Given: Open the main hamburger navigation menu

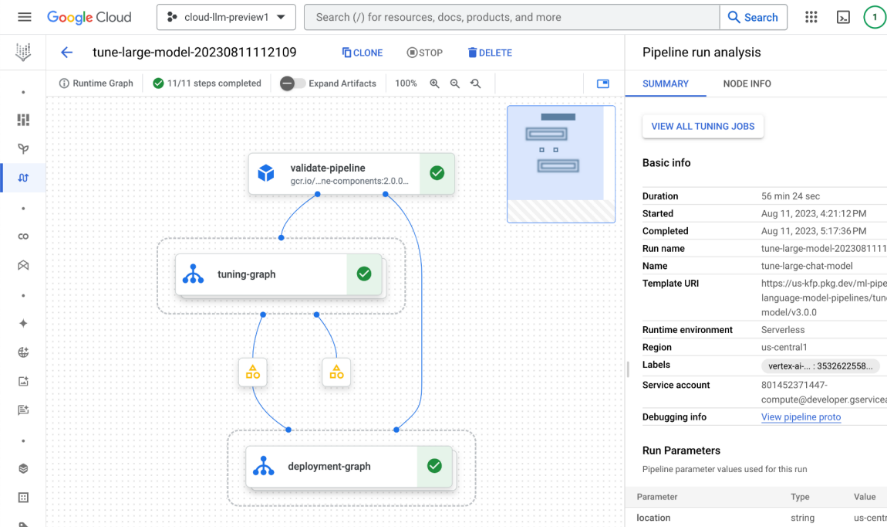Looking at the screenshot, I should point(24,17).
